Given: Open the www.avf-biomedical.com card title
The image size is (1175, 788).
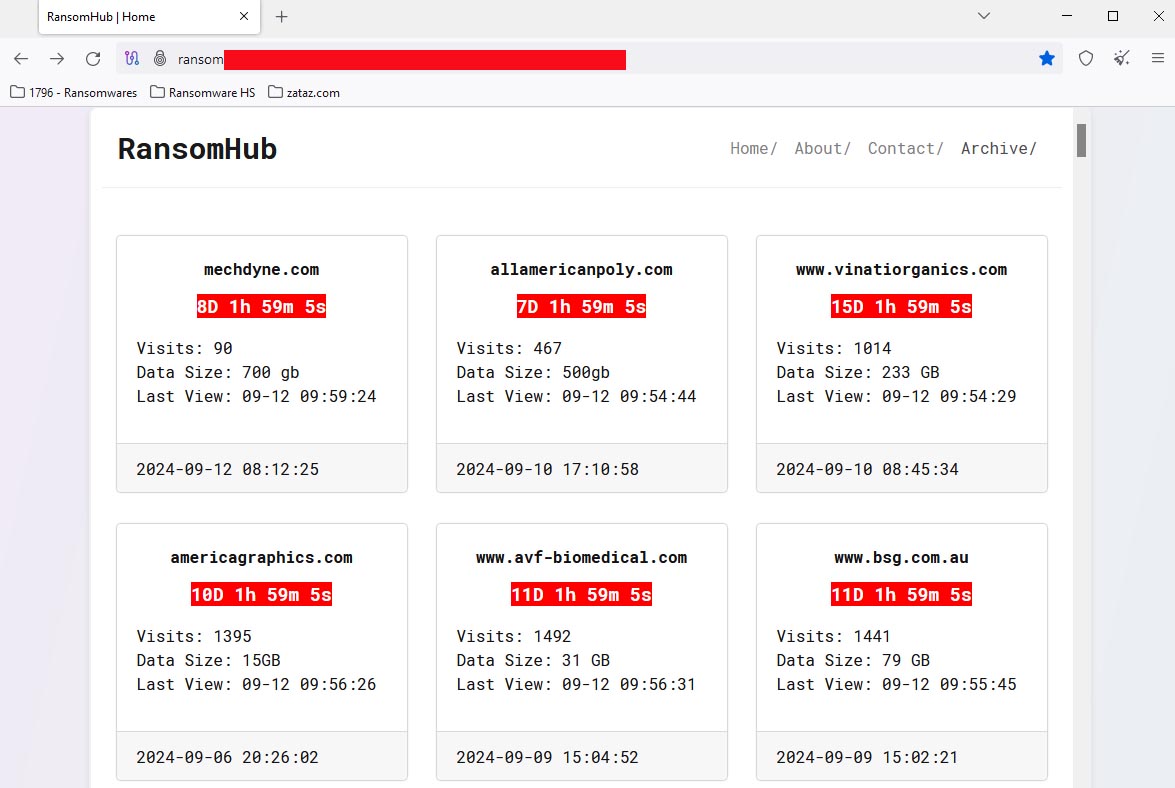Looking at the screenshot, I should point(582,557).
